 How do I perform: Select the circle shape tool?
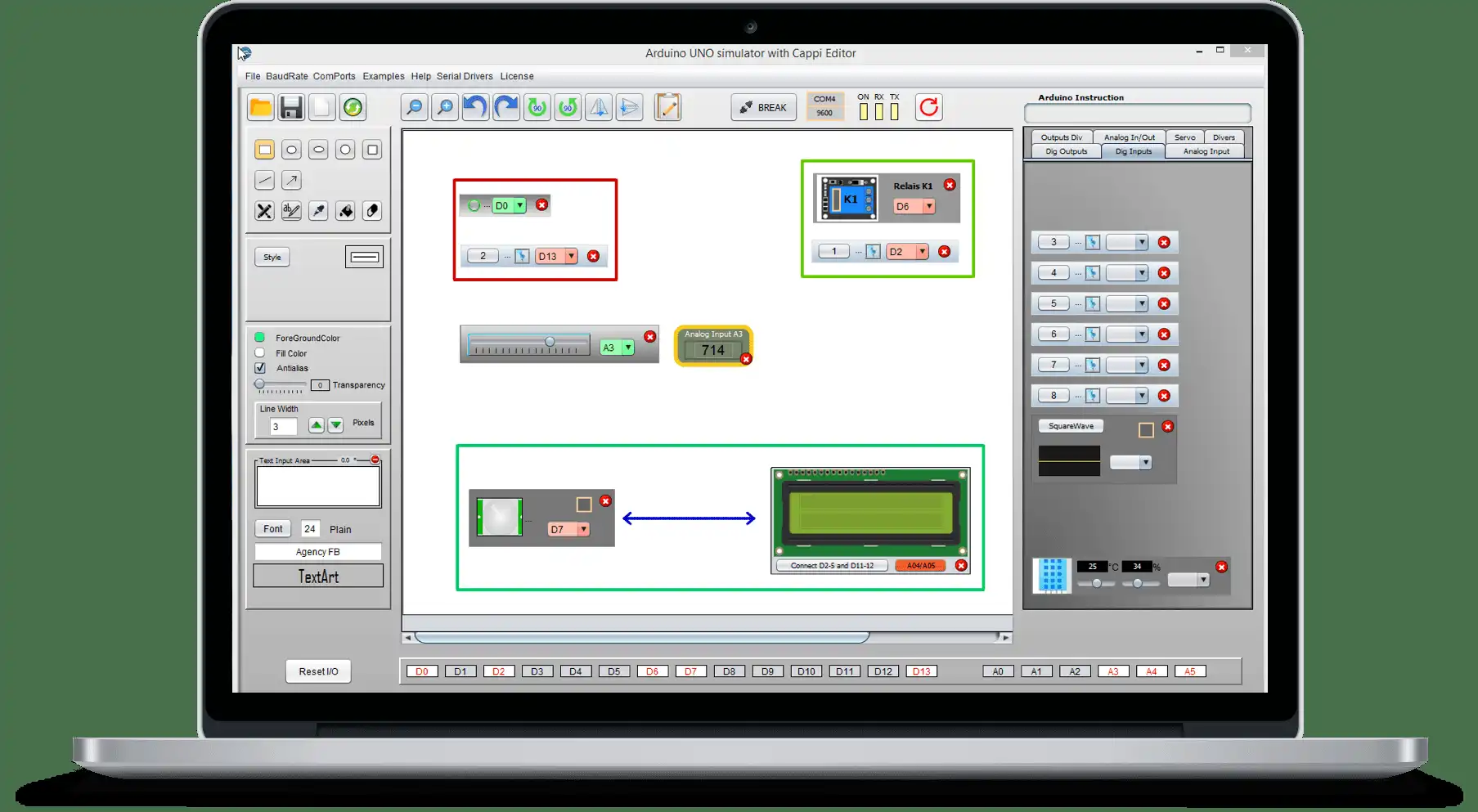(x=345, y=150)
